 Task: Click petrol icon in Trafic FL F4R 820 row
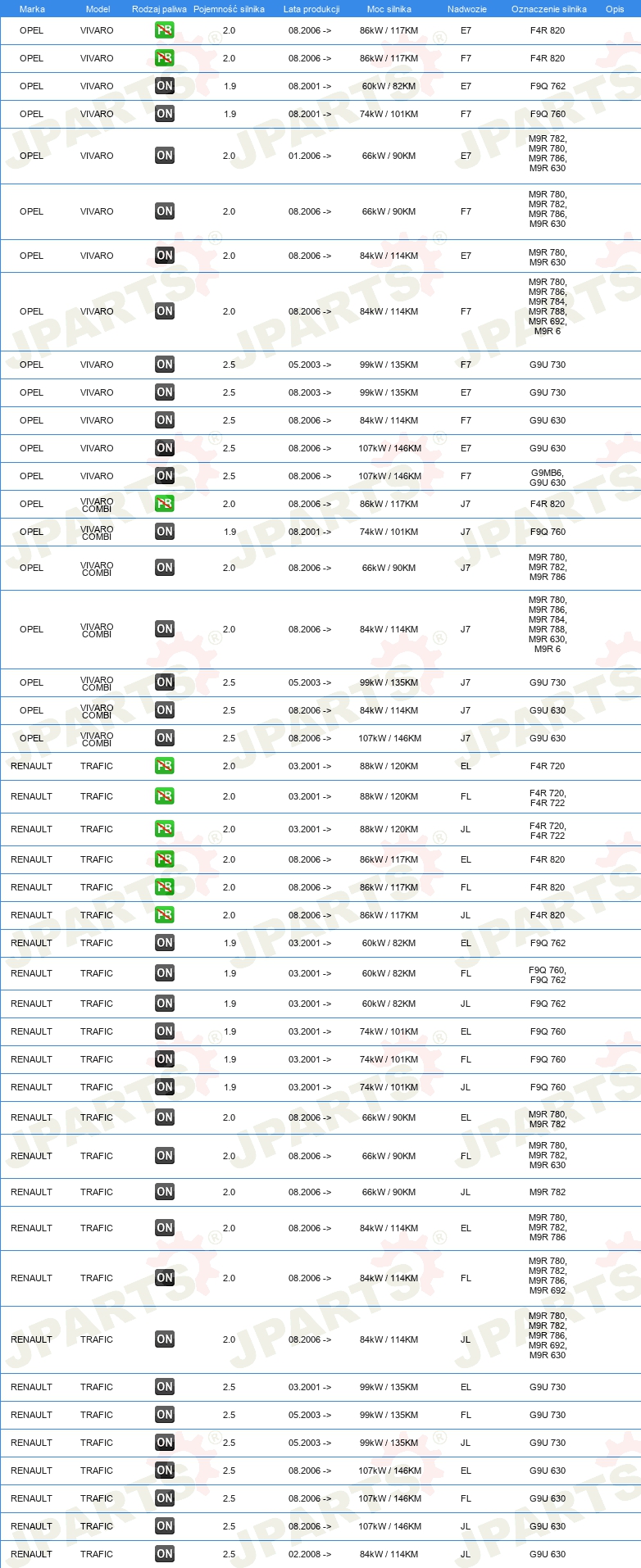coord(165,887)
